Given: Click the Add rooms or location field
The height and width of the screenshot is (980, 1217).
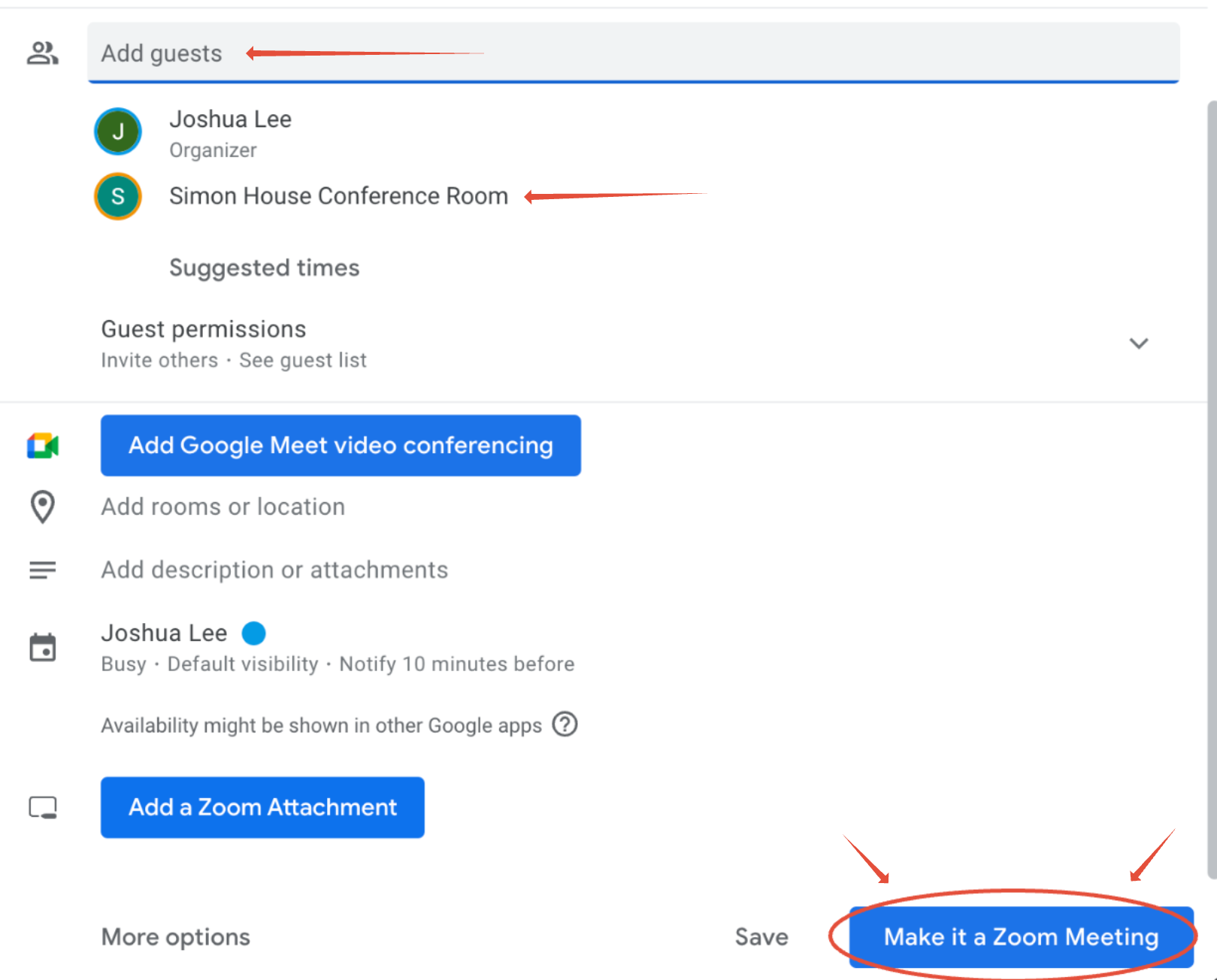Looking at the screenshot, I should tap(223, 507).
